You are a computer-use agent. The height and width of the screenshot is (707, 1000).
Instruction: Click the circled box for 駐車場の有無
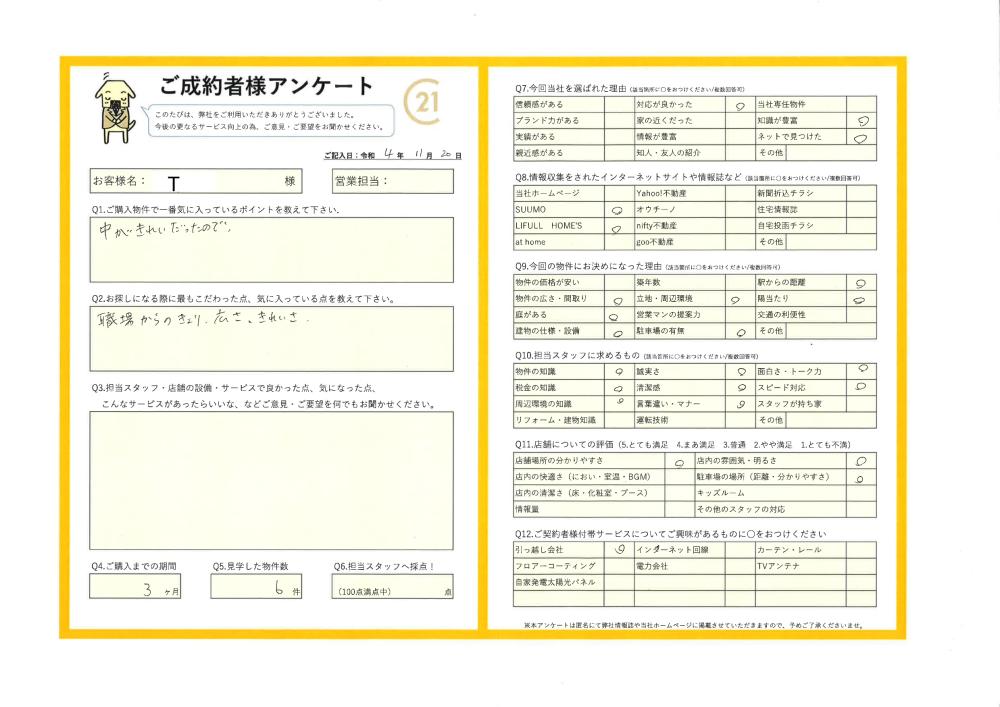click(740, 332)
